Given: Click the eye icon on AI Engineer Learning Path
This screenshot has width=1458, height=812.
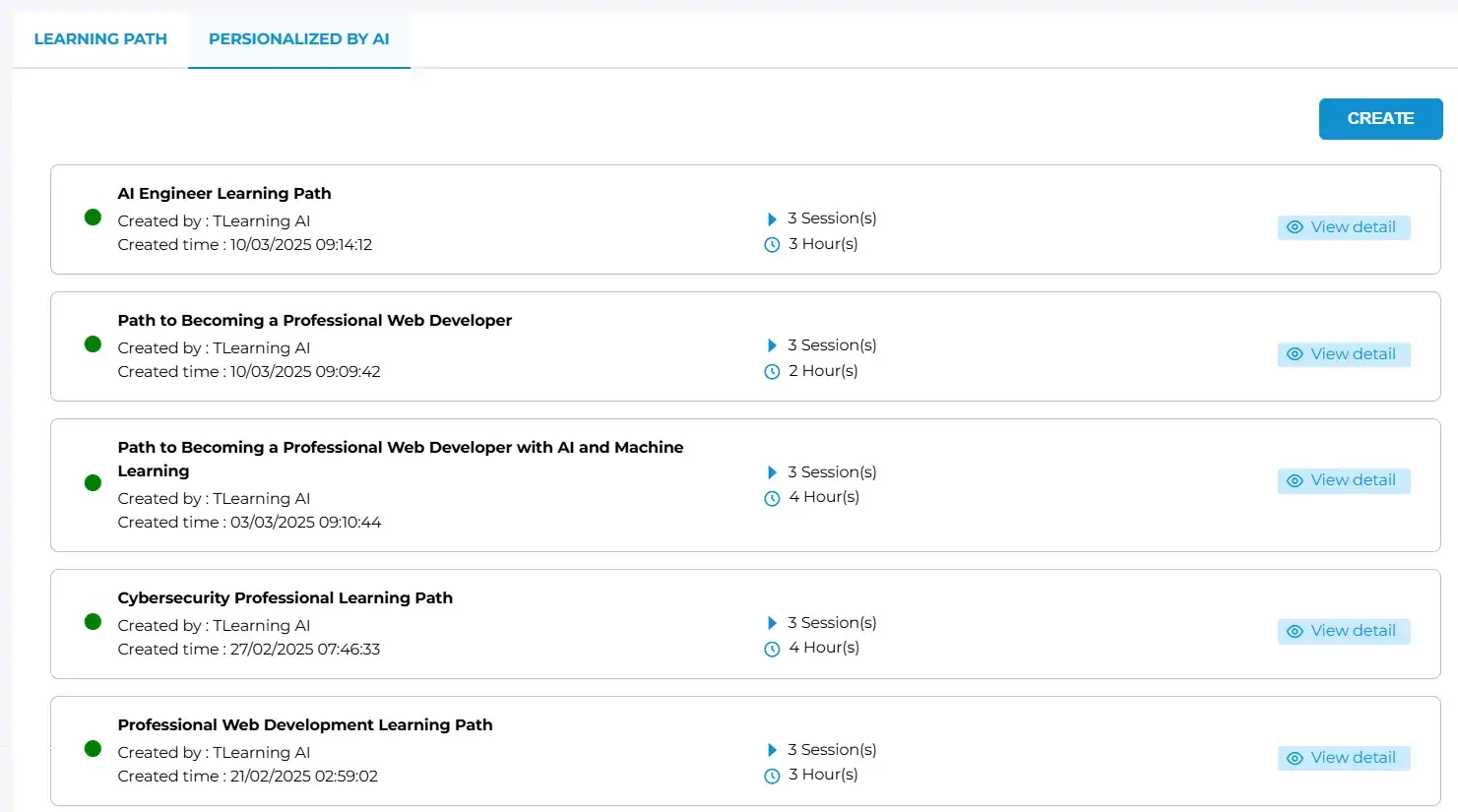Looking at the screenshot, I should (x=1294, y=227).
